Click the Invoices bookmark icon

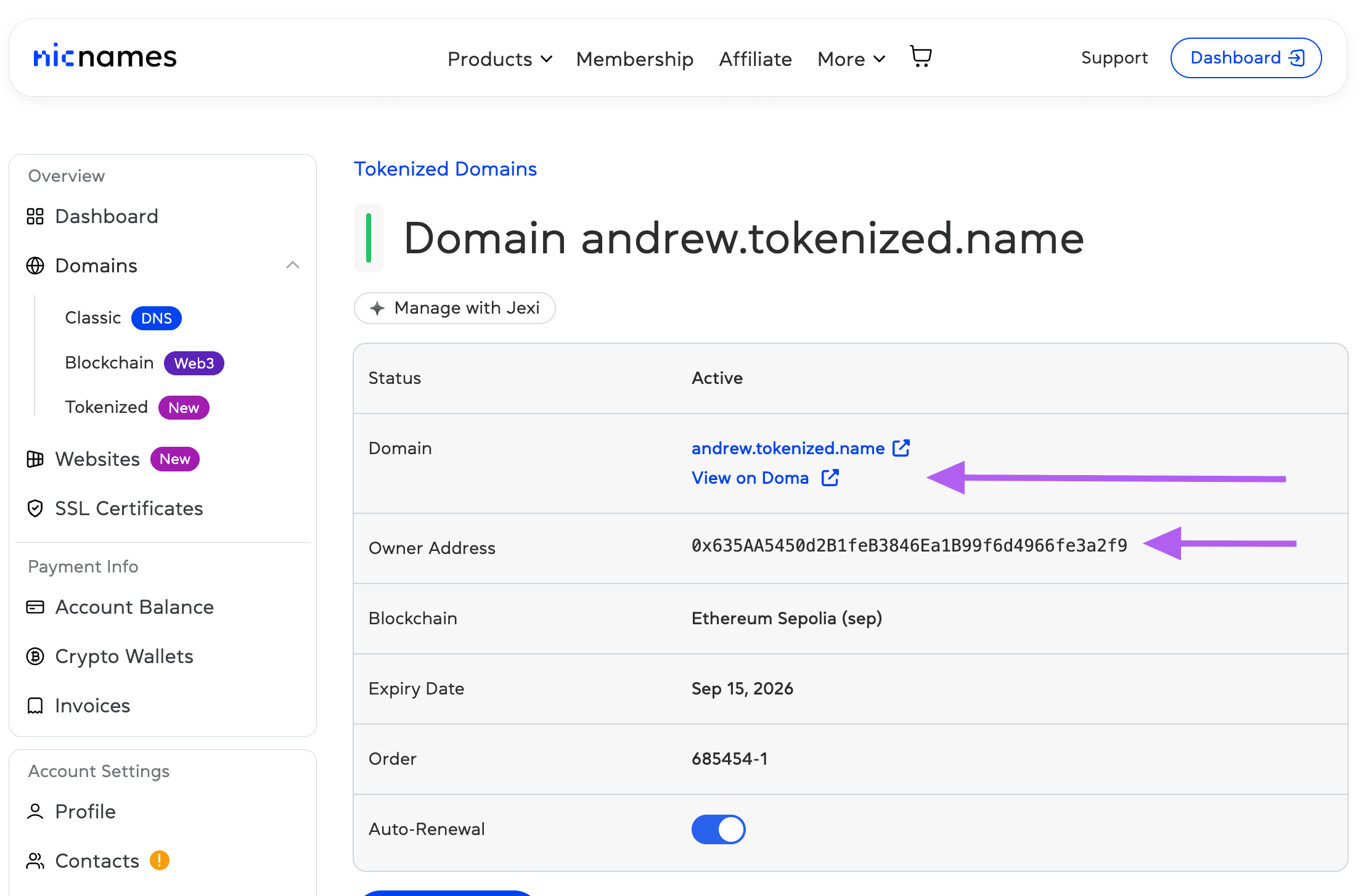coord(35,706)
